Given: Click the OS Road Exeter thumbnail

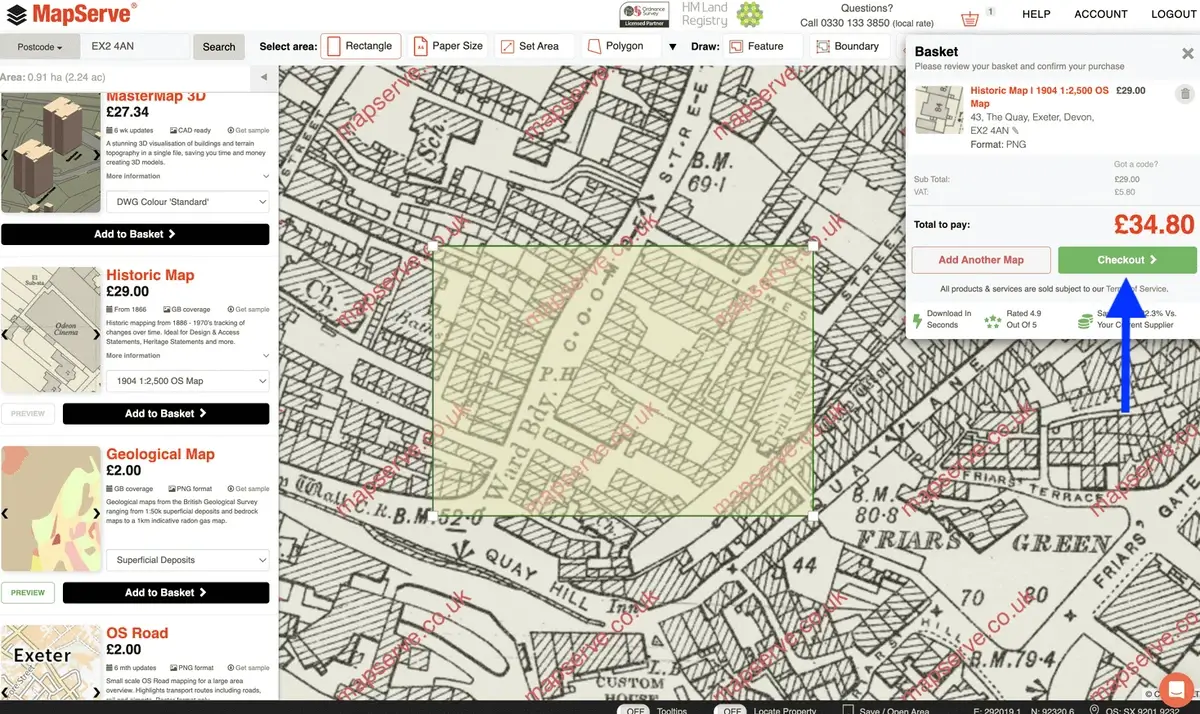Looking at the screenshot, I should (51, 663).
